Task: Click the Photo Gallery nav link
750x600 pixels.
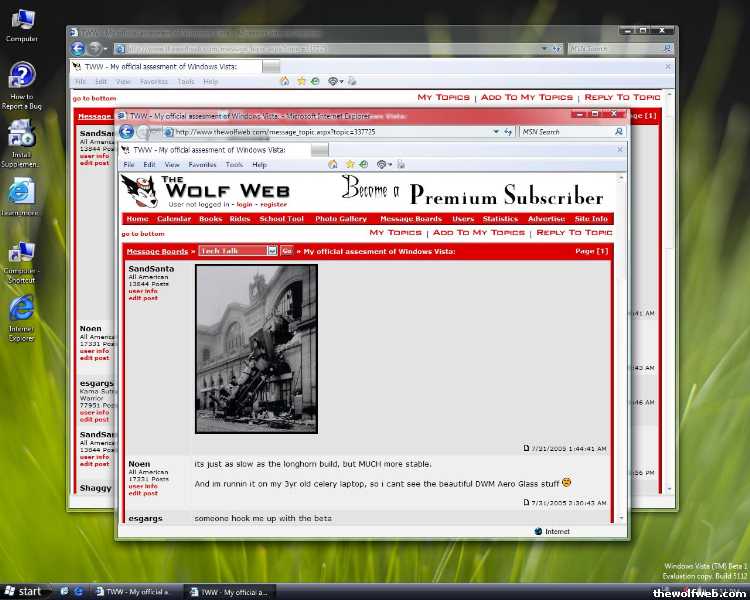Action: pyautogui.click(x=341, y=219)
